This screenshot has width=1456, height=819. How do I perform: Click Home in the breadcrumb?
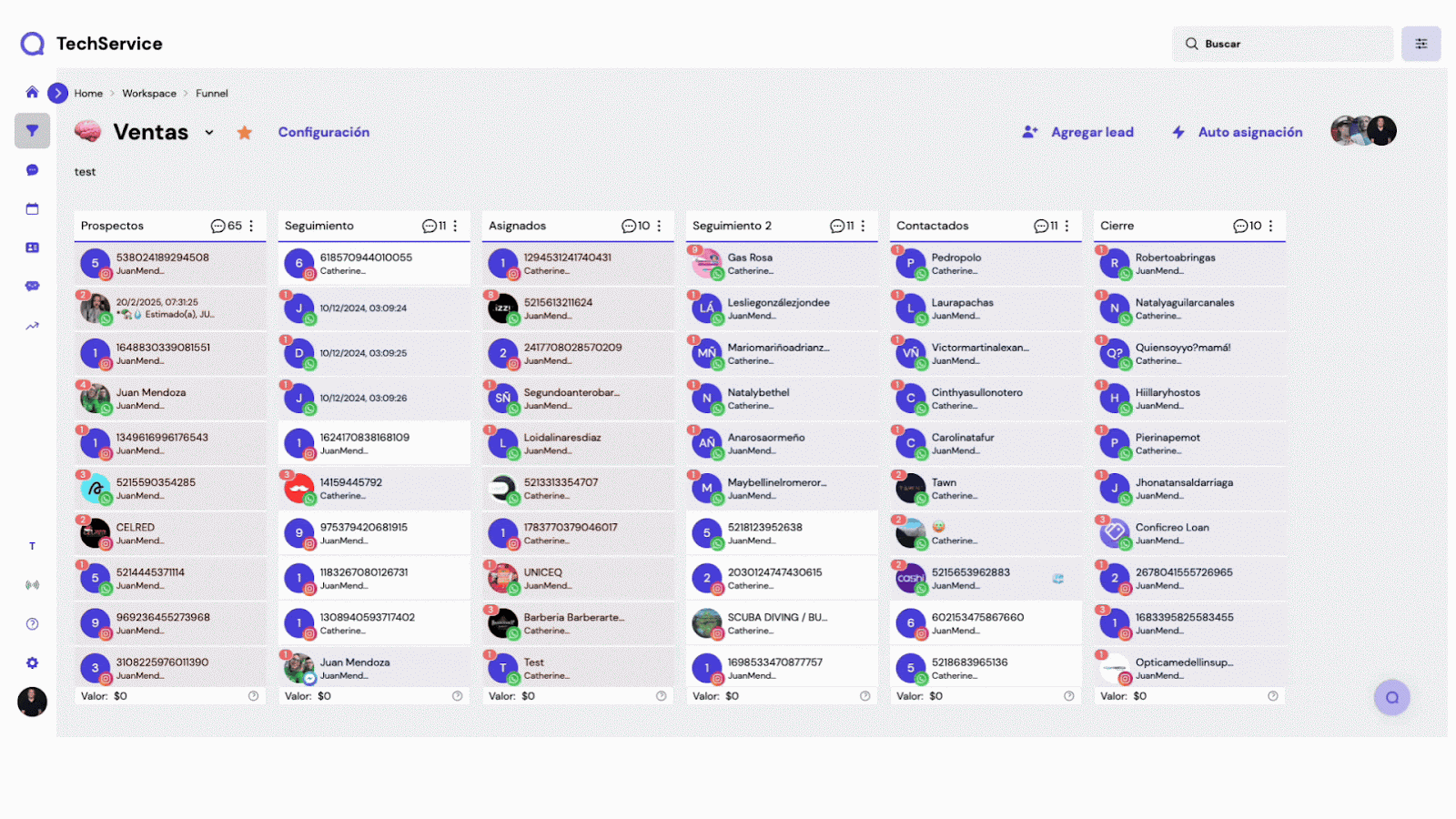tap(88, 94)
